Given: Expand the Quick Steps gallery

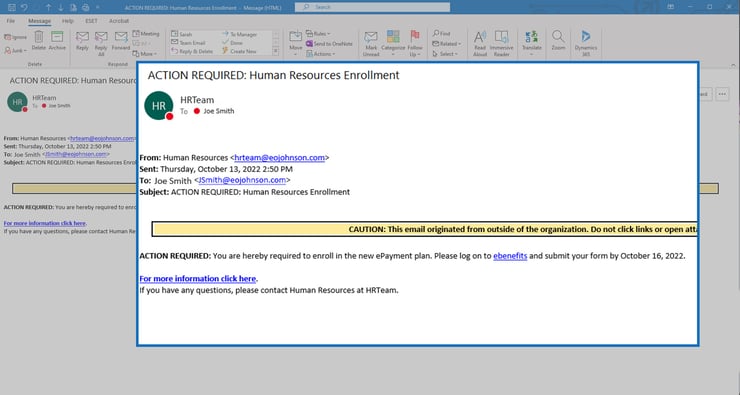Looking at the screenshot, I should pos(276,51).
